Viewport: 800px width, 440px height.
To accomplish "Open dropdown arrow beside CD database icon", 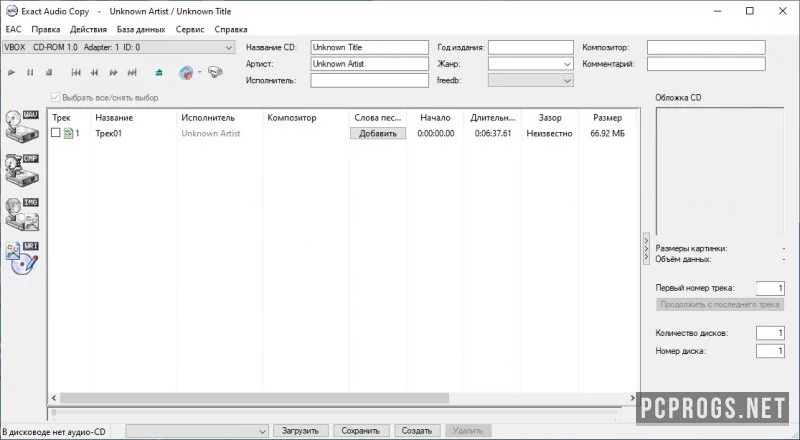I will coord(199,72).
